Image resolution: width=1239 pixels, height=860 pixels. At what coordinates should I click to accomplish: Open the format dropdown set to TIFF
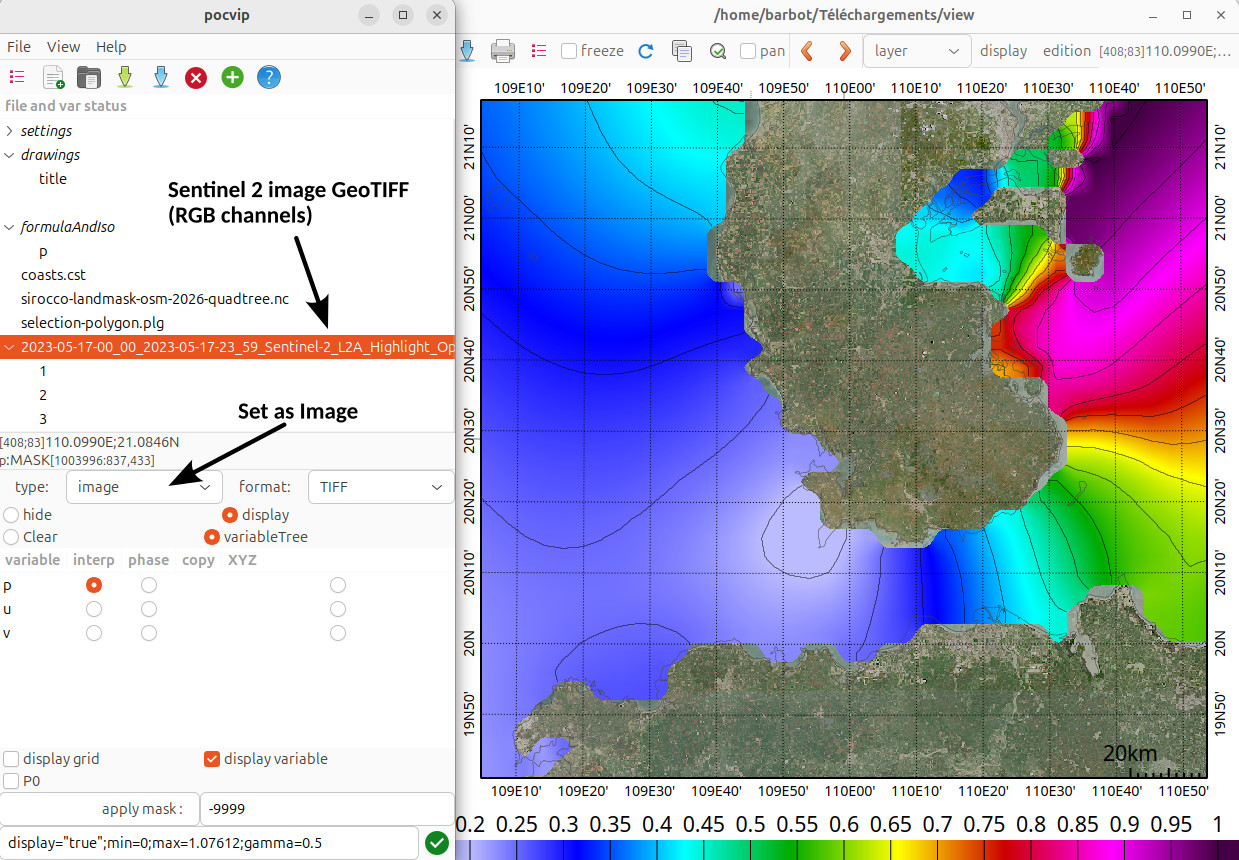point(381,487)
